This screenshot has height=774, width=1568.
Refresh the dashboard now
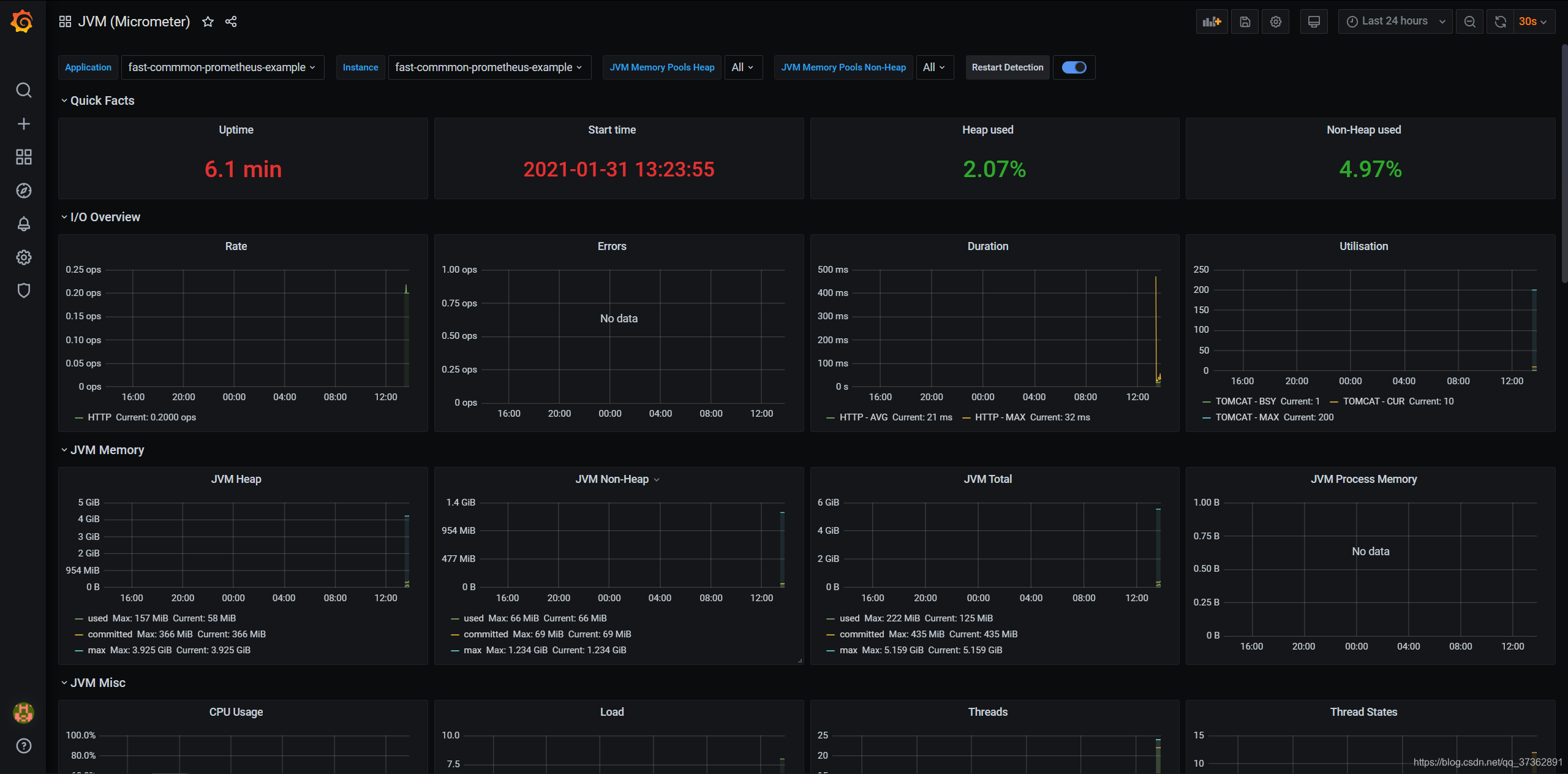(1500, 21)
